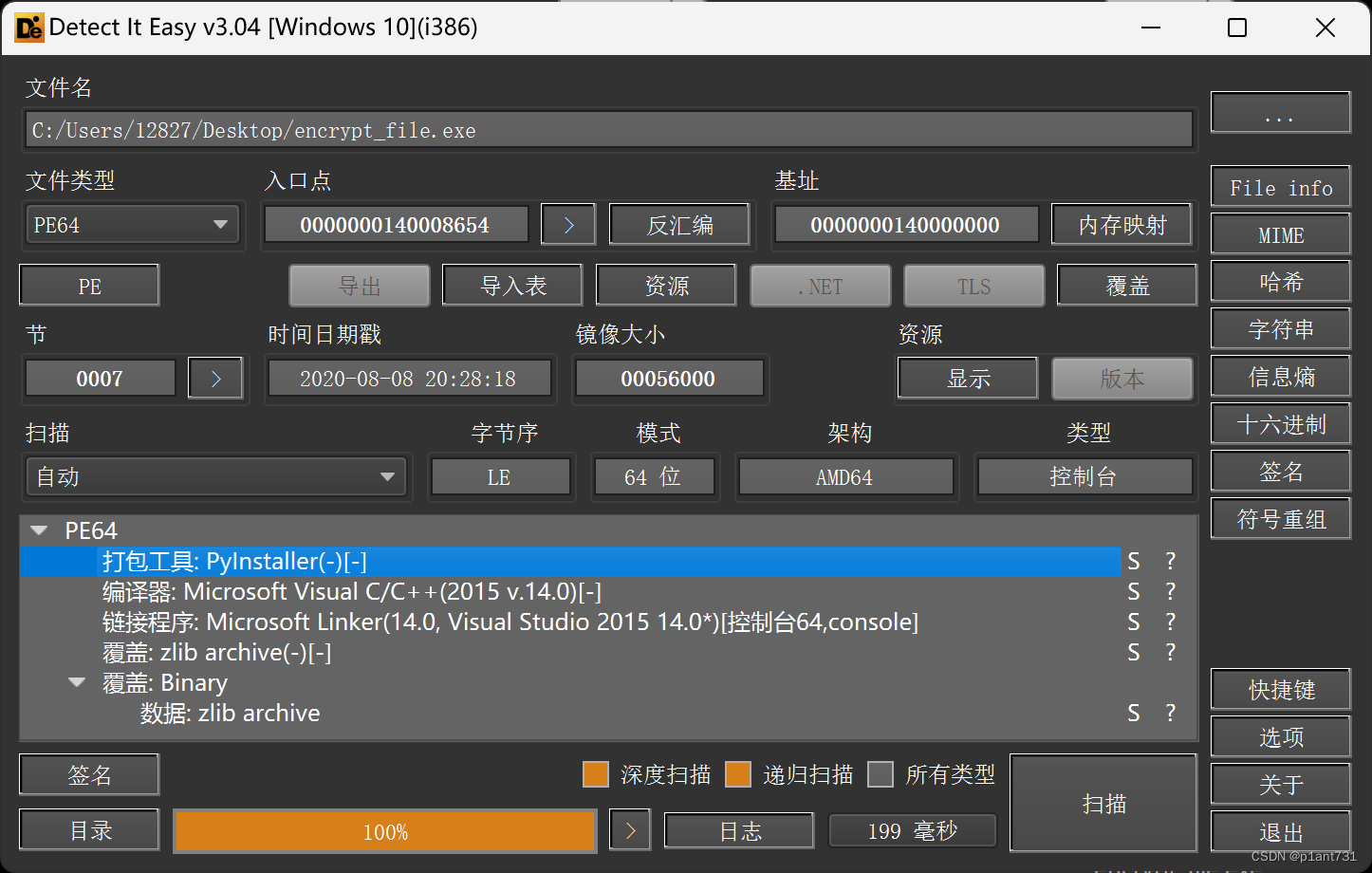Click the ? button on the Microsoft Visual C/C++ row
1372x873 pixels.
[1170, 592]
